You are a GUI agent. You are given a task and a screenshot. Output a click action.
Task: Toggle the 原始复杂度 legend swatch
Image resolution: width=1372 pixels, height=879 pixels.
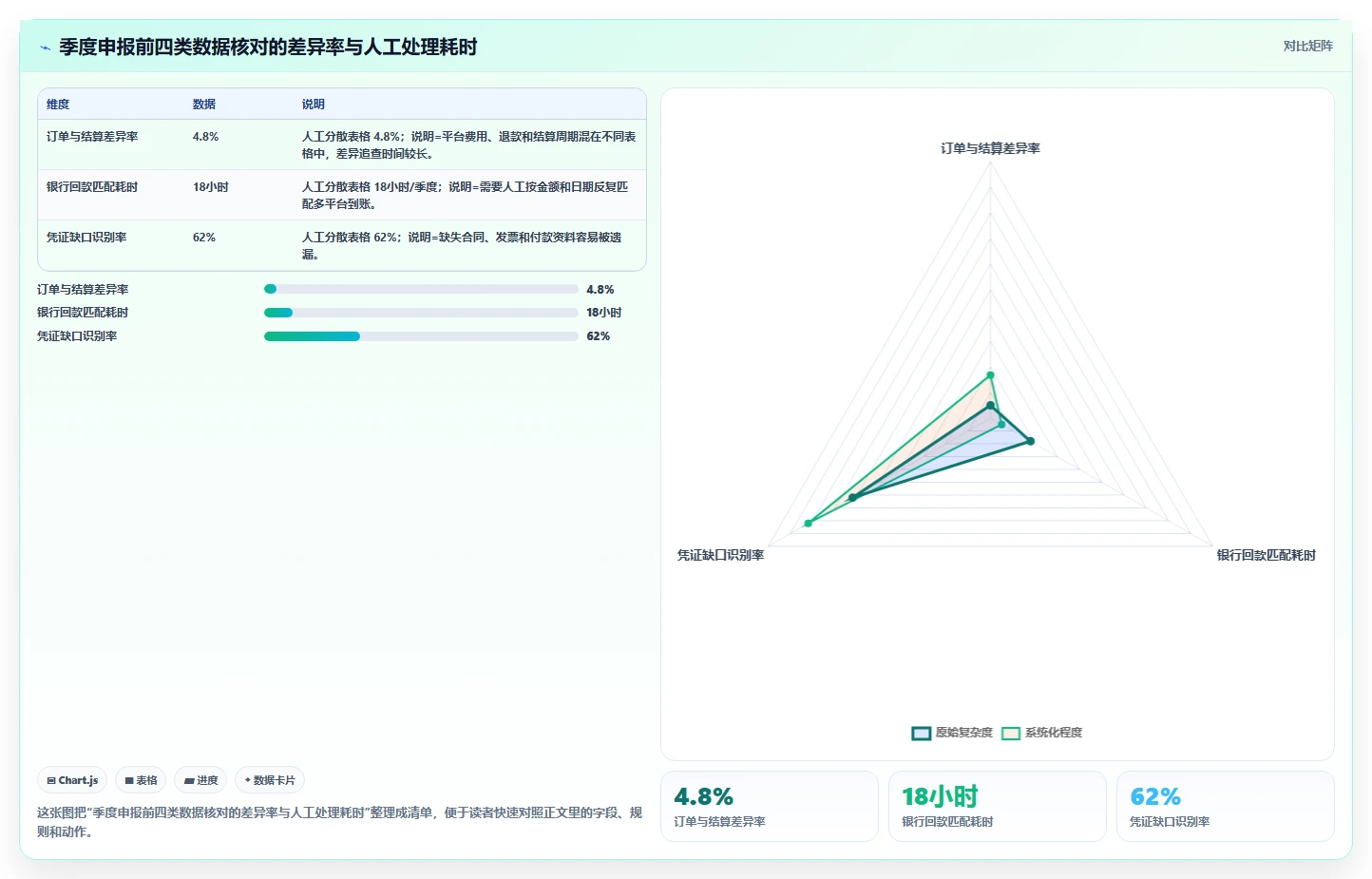click(921, 733)
